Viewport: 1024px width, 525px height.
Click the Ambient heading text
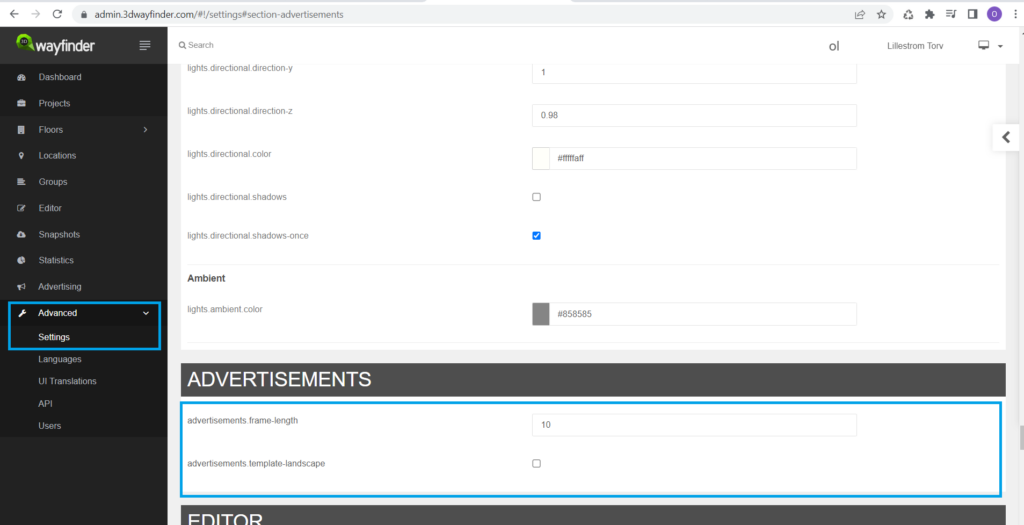[x=206, y=278]
